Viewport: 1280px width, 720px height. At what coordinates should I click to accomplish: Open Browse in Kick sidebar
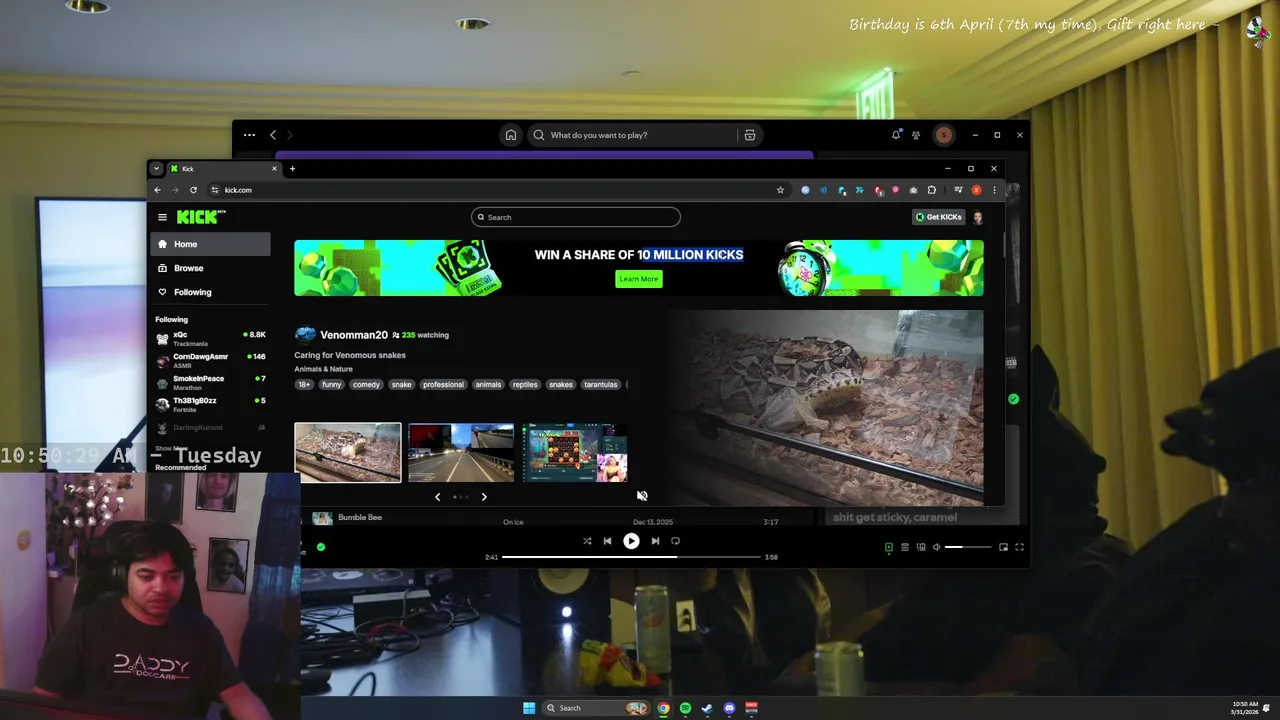210,268
